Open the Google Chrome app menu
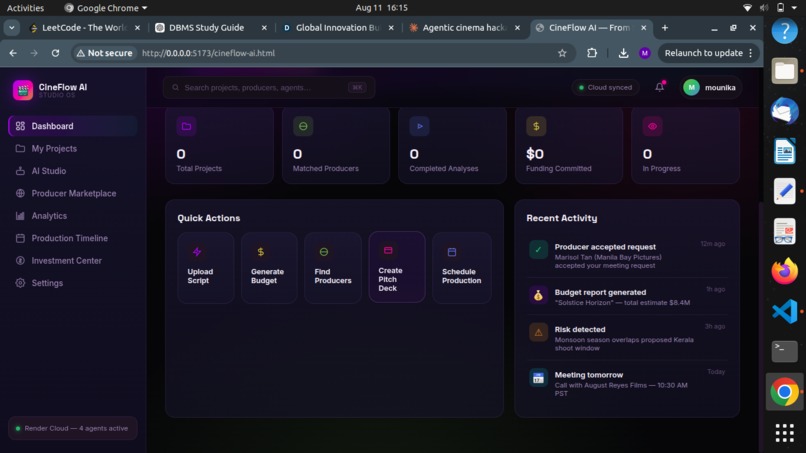Image resolution: width=806 pixels, height=453 pixels. coord(105,8)
